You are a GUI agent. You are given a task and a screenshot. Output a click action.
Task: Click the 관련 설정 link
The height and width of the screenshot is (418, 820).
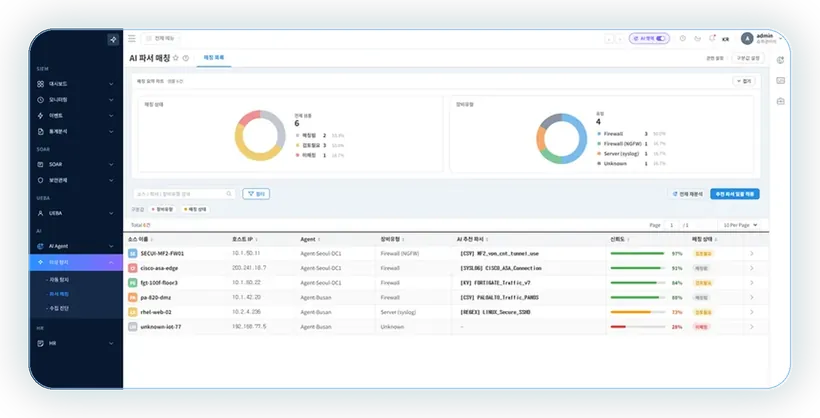click(715, 58)
